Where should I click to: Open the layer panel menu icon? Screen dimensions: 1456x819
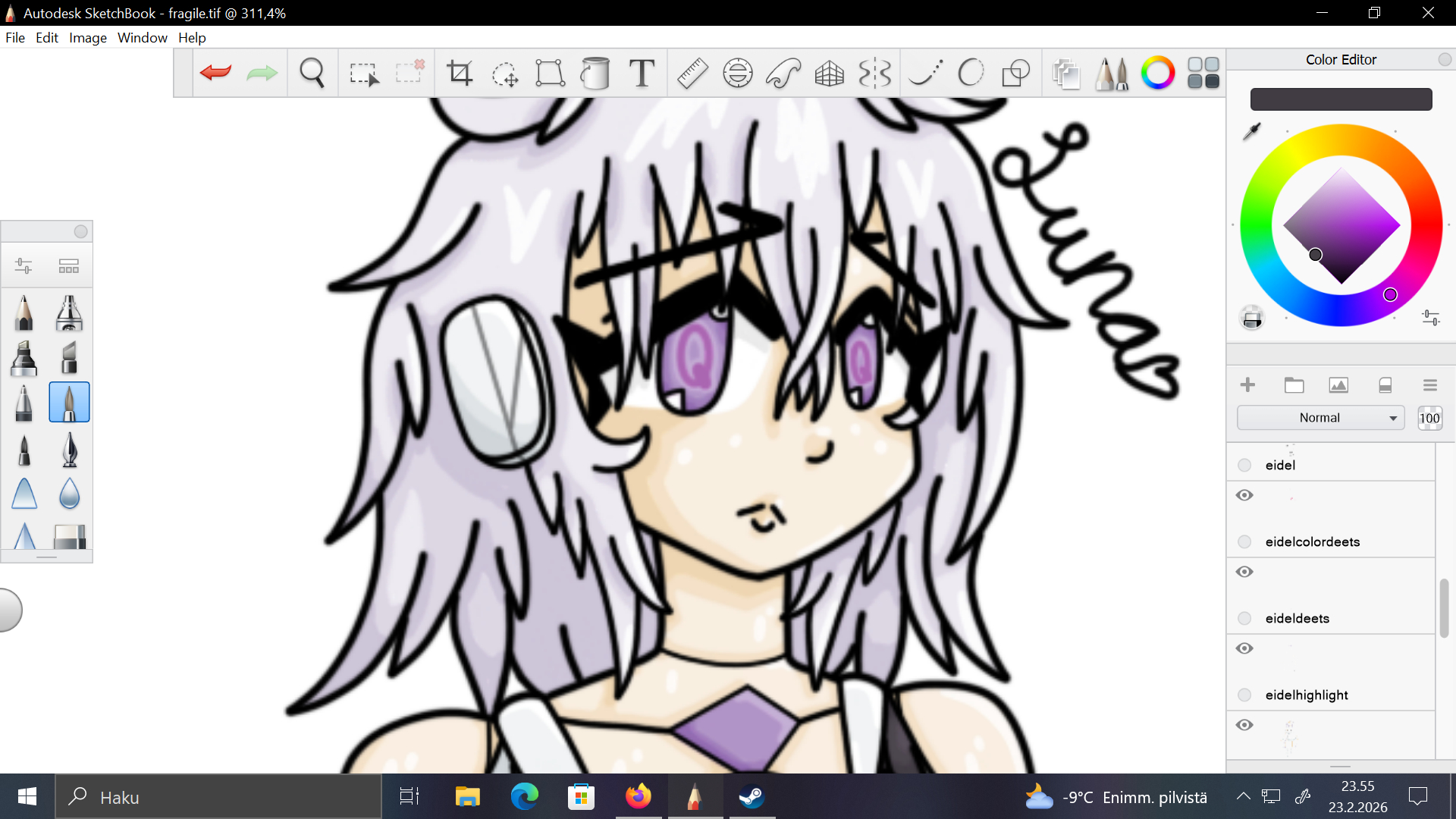[x=1430, y=385]
